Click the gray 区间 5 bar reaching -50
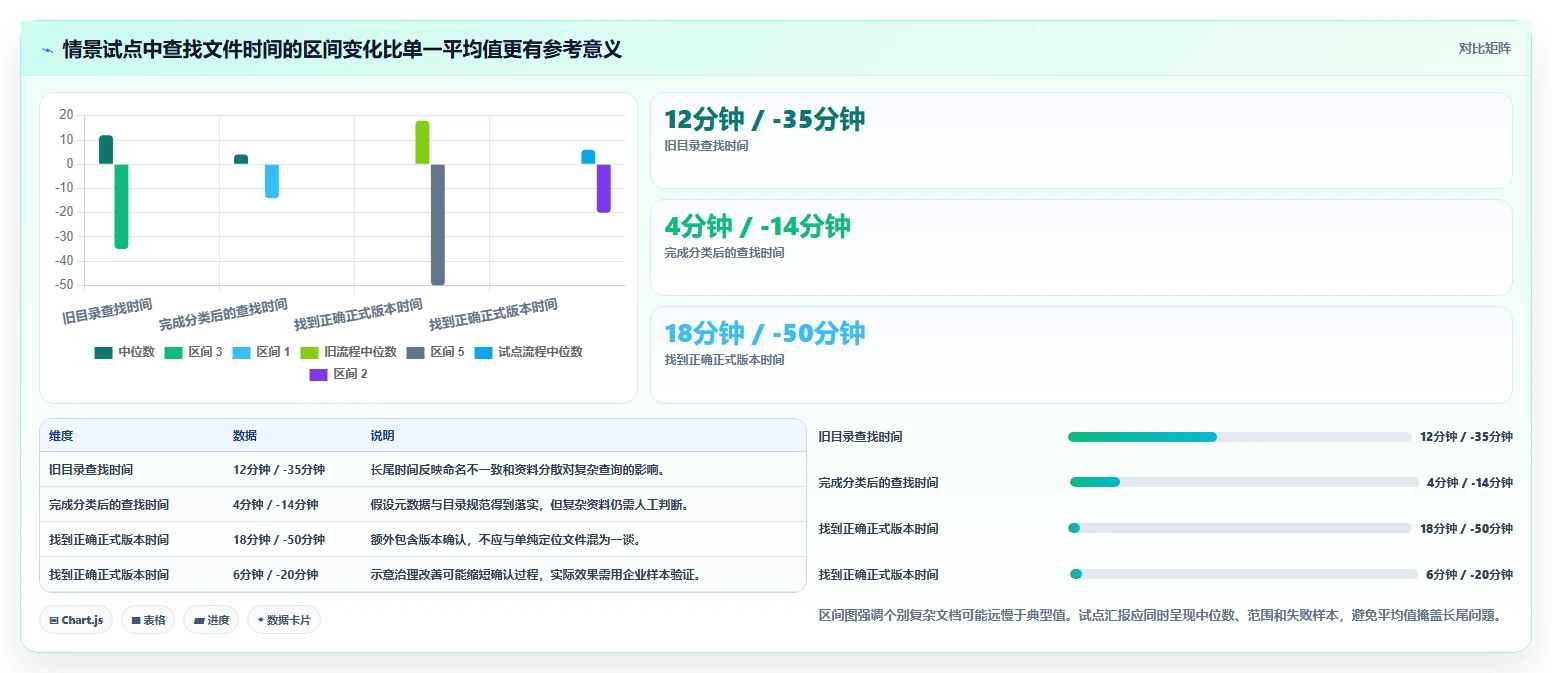1552x673 pixels. point(438,224)
